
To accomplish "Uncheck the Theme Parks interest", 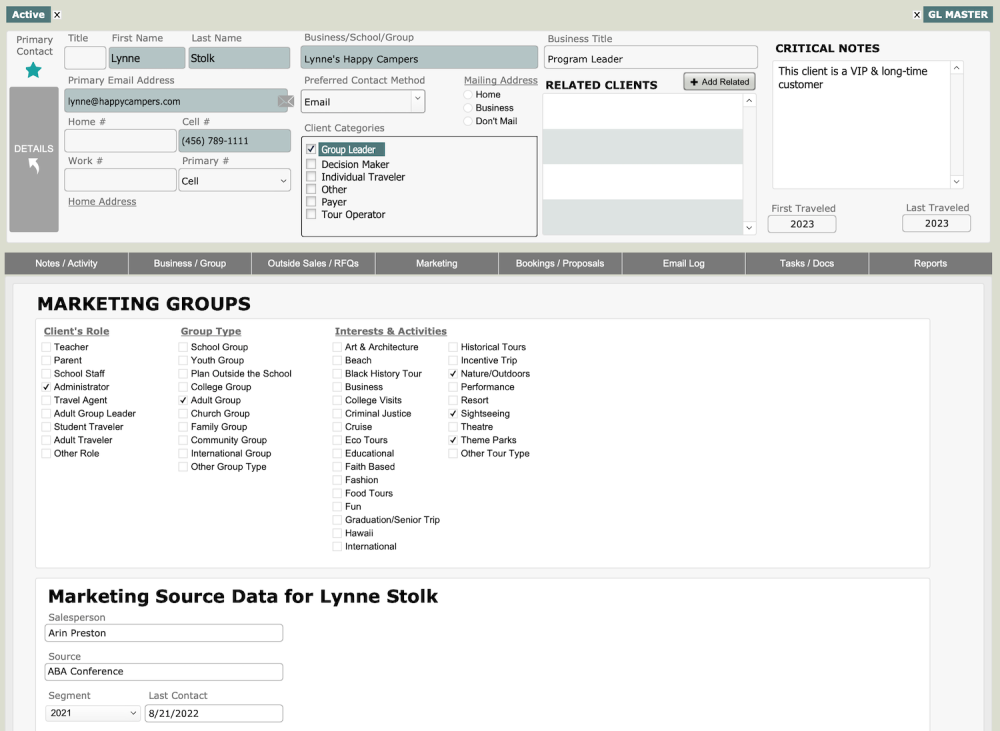I will coord(453,440).
